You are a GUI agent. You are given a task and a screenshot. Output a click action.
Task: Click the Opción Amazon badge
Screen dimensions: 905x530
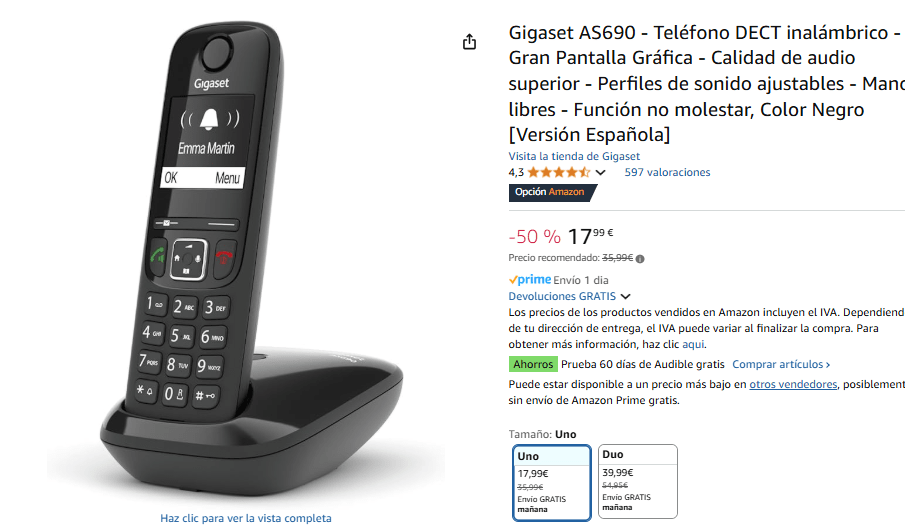[552, 192]
